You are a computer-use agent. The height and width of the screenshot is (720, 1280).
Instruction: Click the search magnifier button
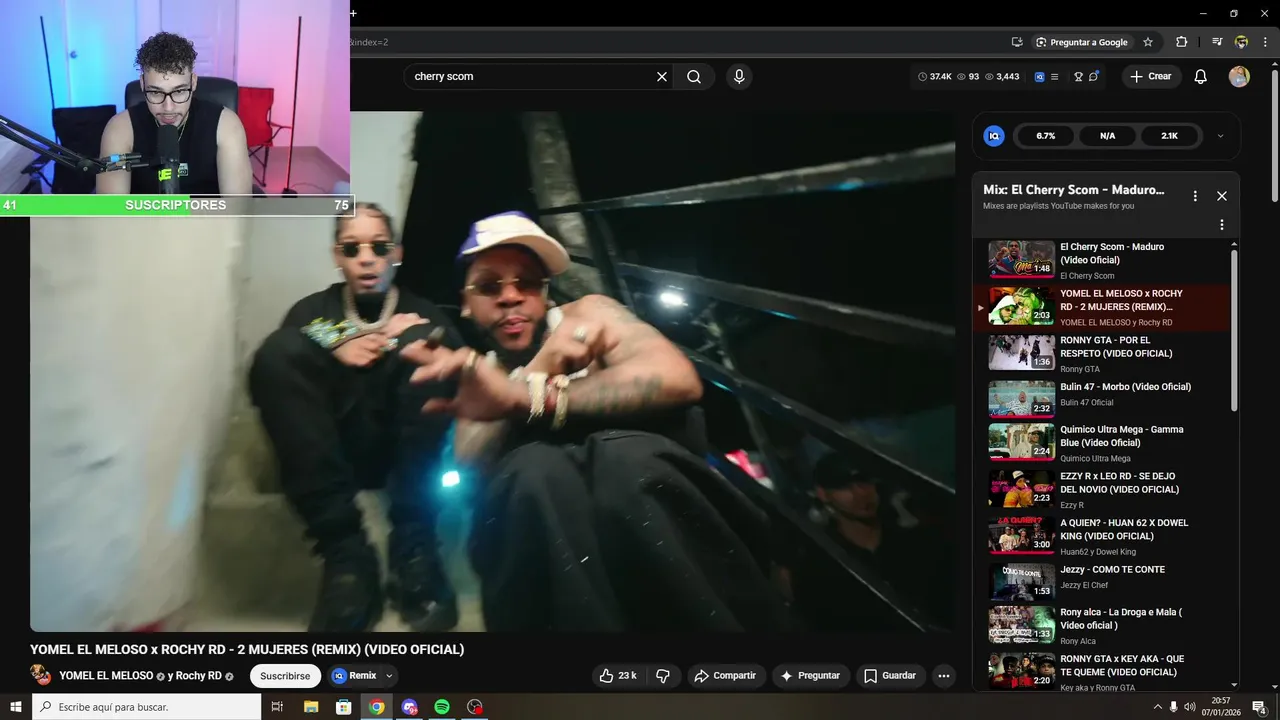pyautogui.click(x=694, y=77)
